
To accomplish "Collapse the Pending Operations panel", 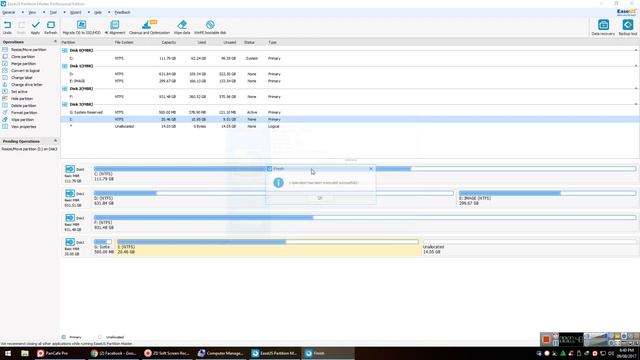I will pos(55,141).
